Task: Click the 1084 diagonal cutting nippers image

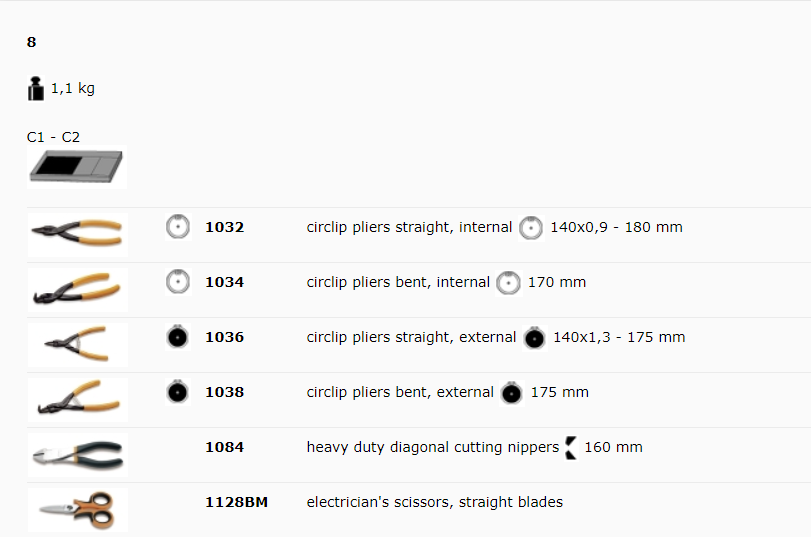Action: coord(78,455)
